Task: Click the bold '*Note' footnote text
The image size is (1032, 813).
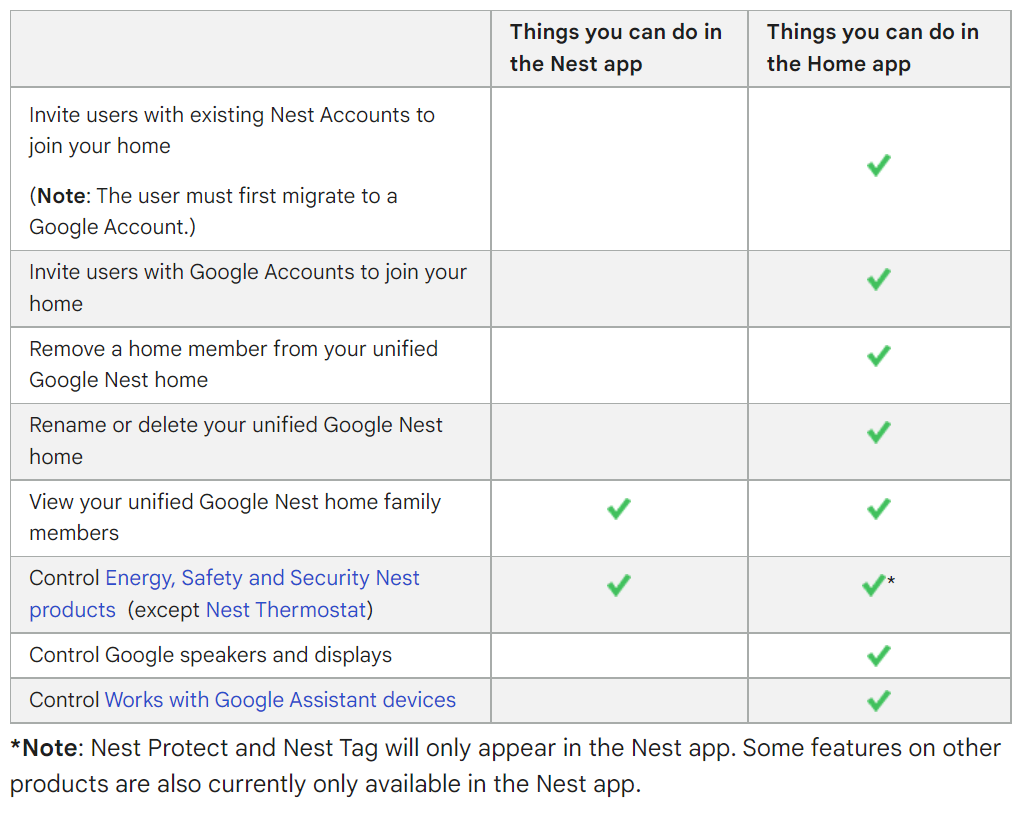Action: click(x=47, y=748)
